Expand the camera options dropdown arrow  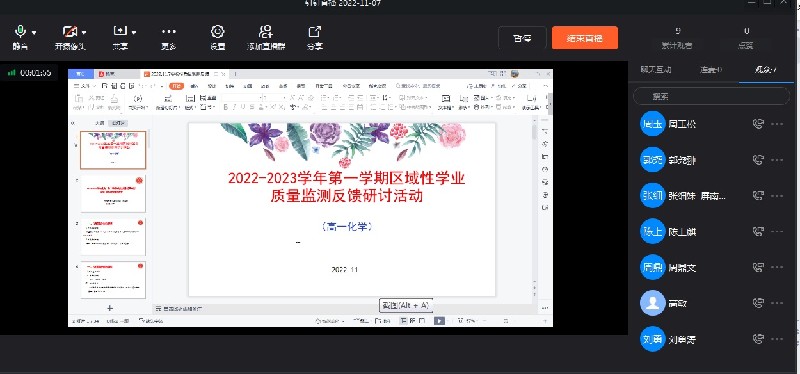(x=84, y=33)
